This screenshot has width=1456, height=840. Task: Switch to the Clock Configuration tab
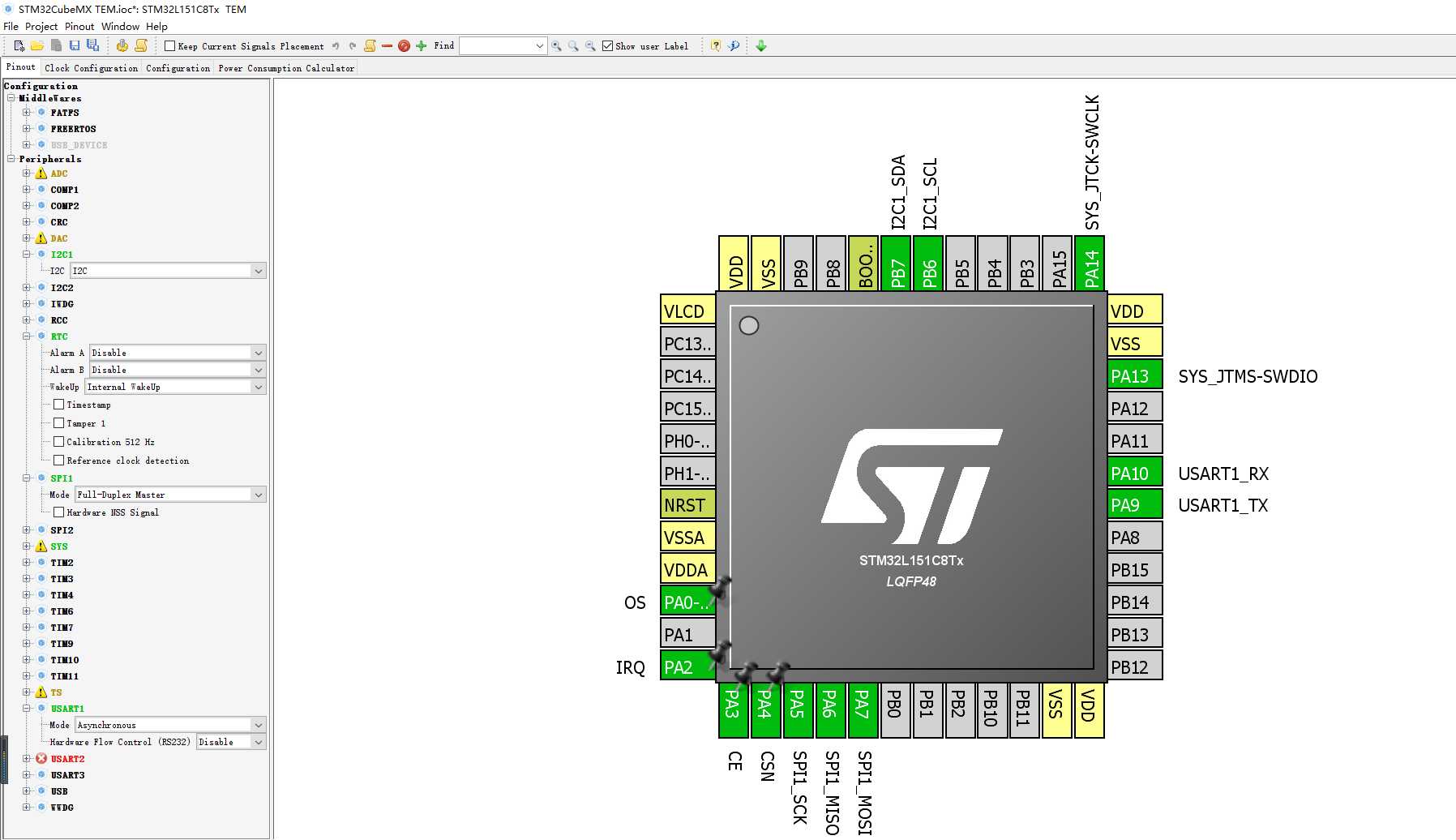(92, 68)
